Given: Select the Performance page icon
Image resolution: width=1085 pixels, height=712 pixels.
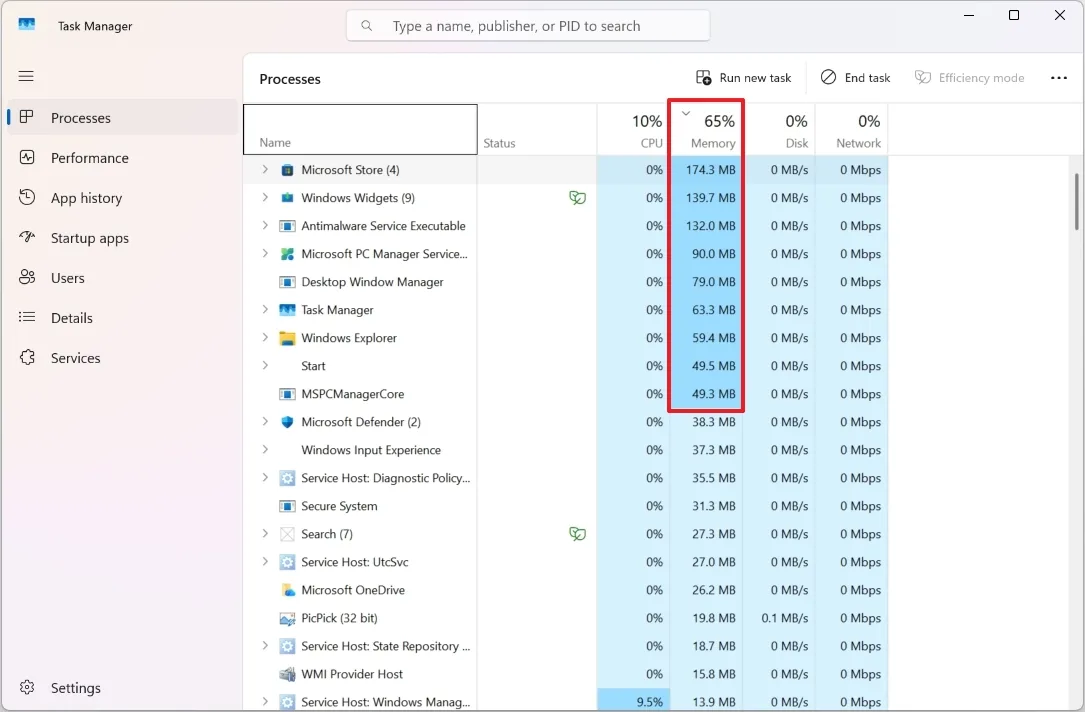Looking at the screenshot, I should click(x=26, y=158).
